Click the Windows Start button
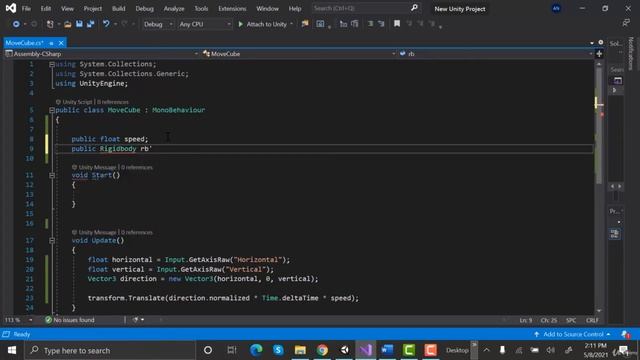This screenshot has width=640, height=360. pyautogui.click(x=12, y=350)
